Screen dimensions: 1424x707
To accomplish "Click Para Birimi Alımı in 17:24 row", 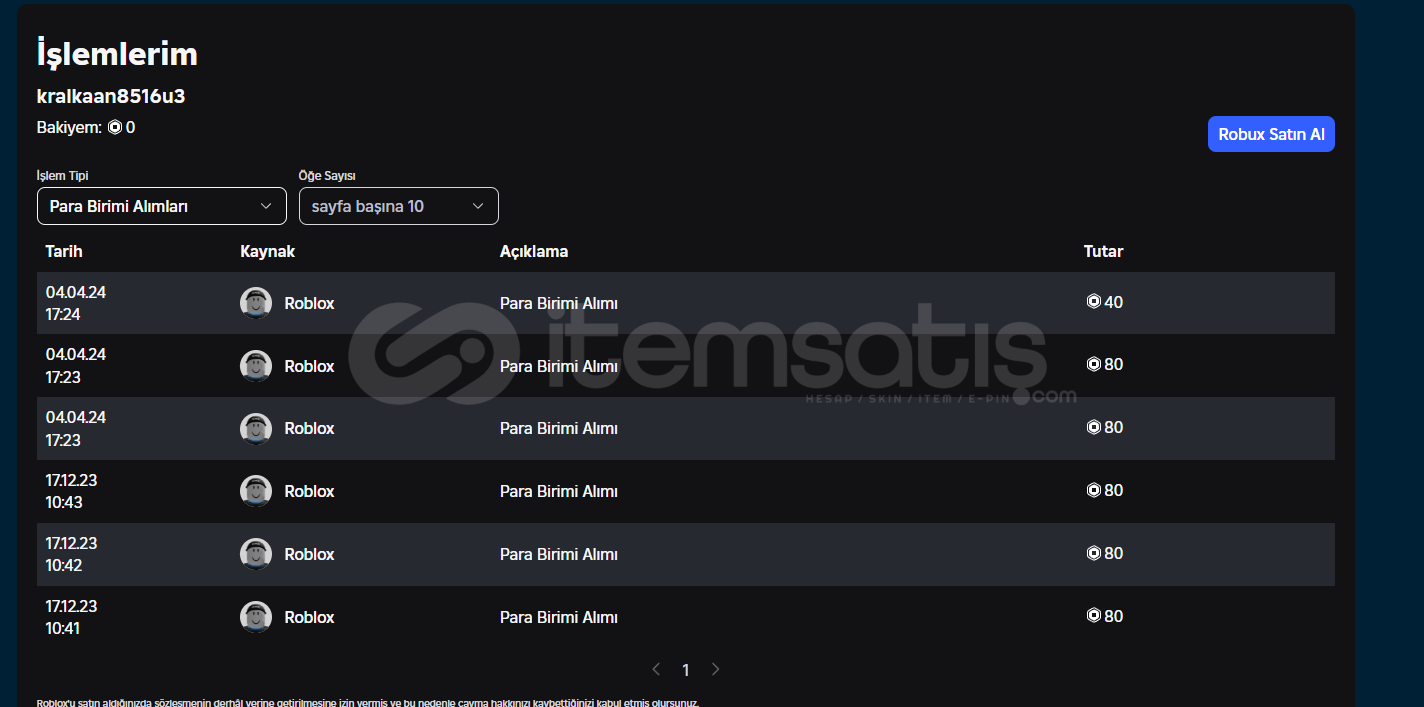I will click(x=559, y=303).
